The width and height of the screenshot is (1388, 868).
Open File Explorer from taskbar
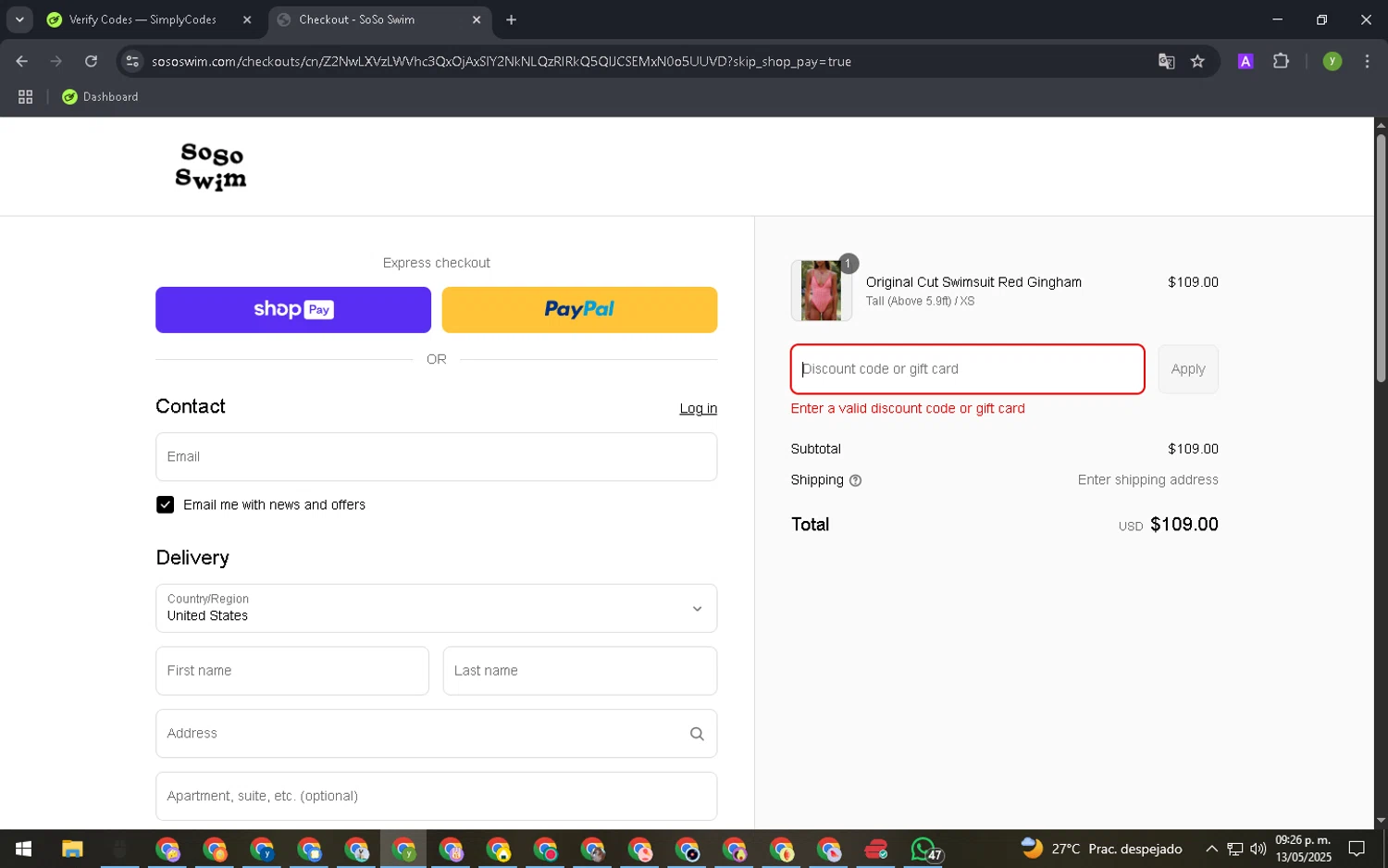pyautogui.click(x=72, y=849)
